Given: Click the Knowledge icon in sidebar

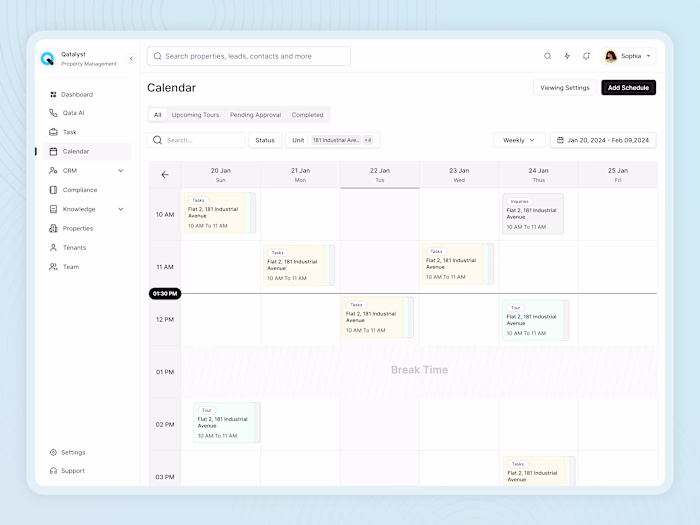Looking at the screenshot, I should pyautogui.click(x=53, y=209).
